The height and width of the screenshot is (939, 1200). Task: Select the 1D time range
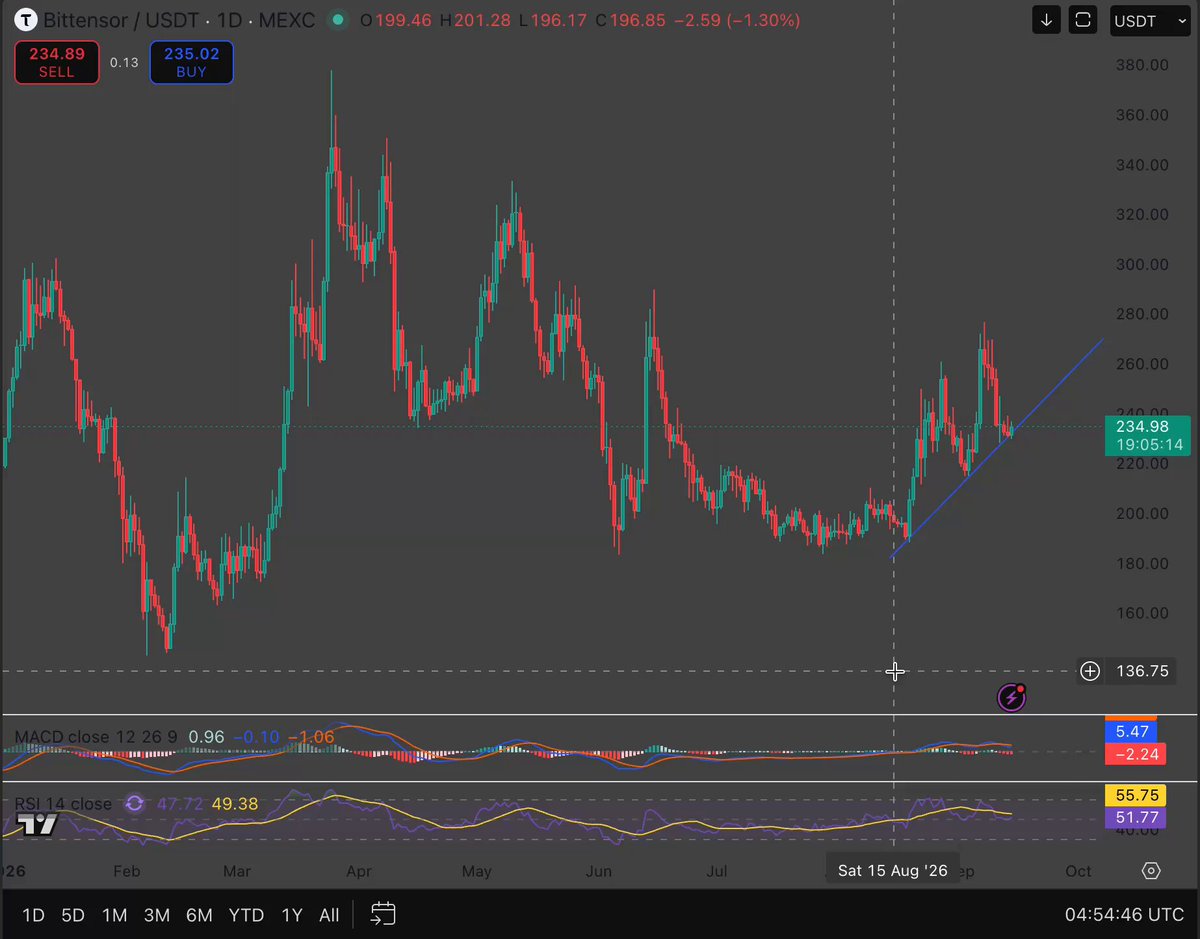[34, 915]
